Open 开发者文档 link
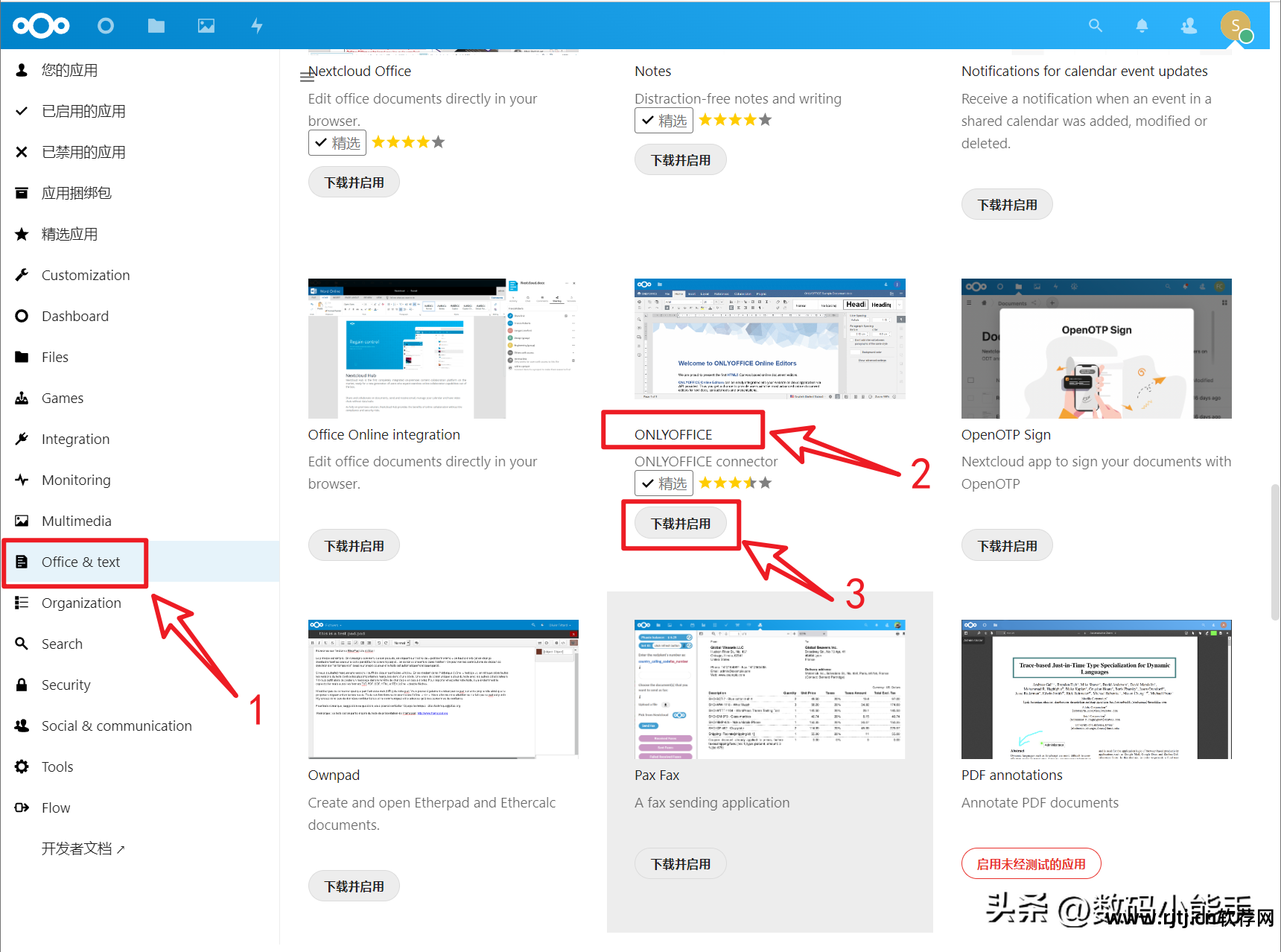The width and height of the screenshot is (1281, 952). (x=83, y=848)
